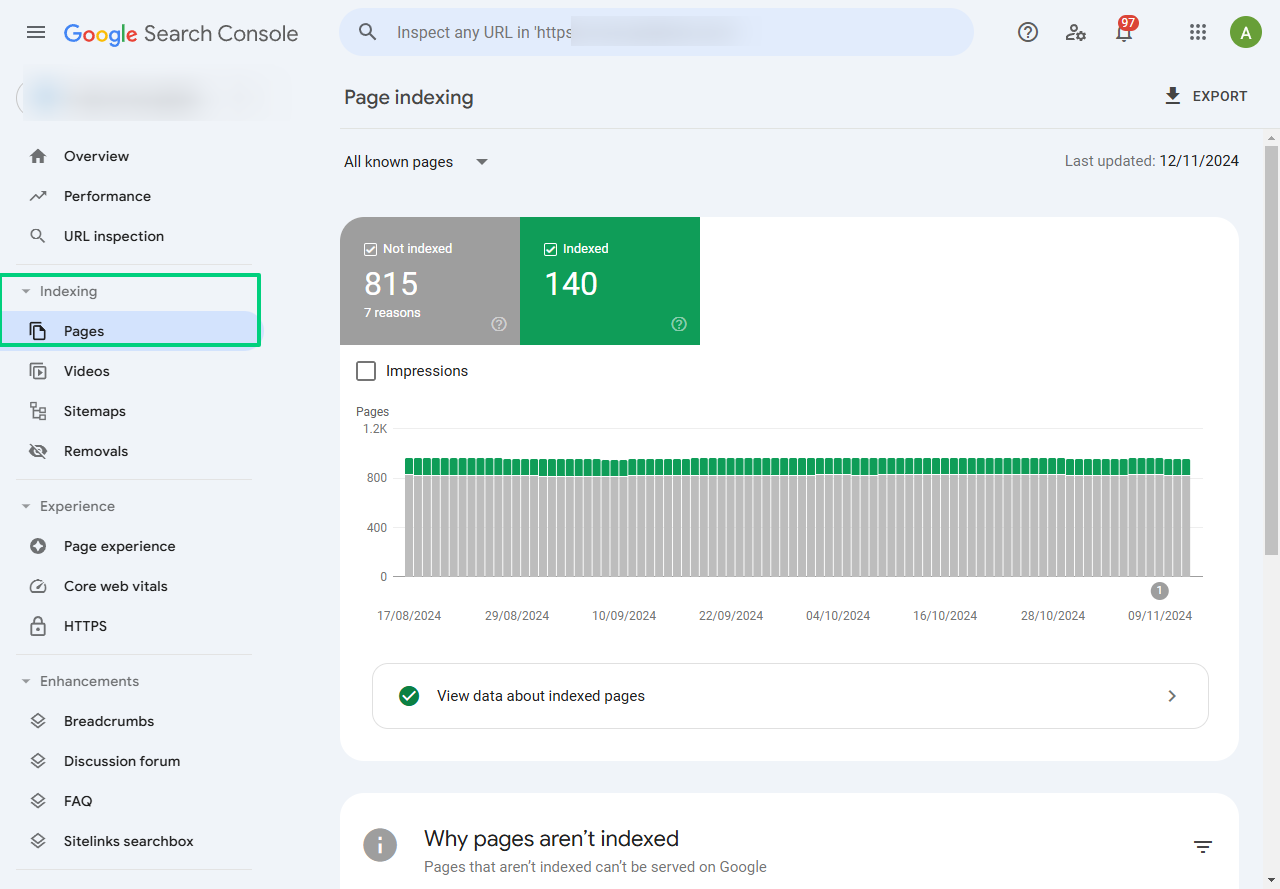Click the Core web vitals gauge icon
1280x889 pixels.
pos(38,586)
